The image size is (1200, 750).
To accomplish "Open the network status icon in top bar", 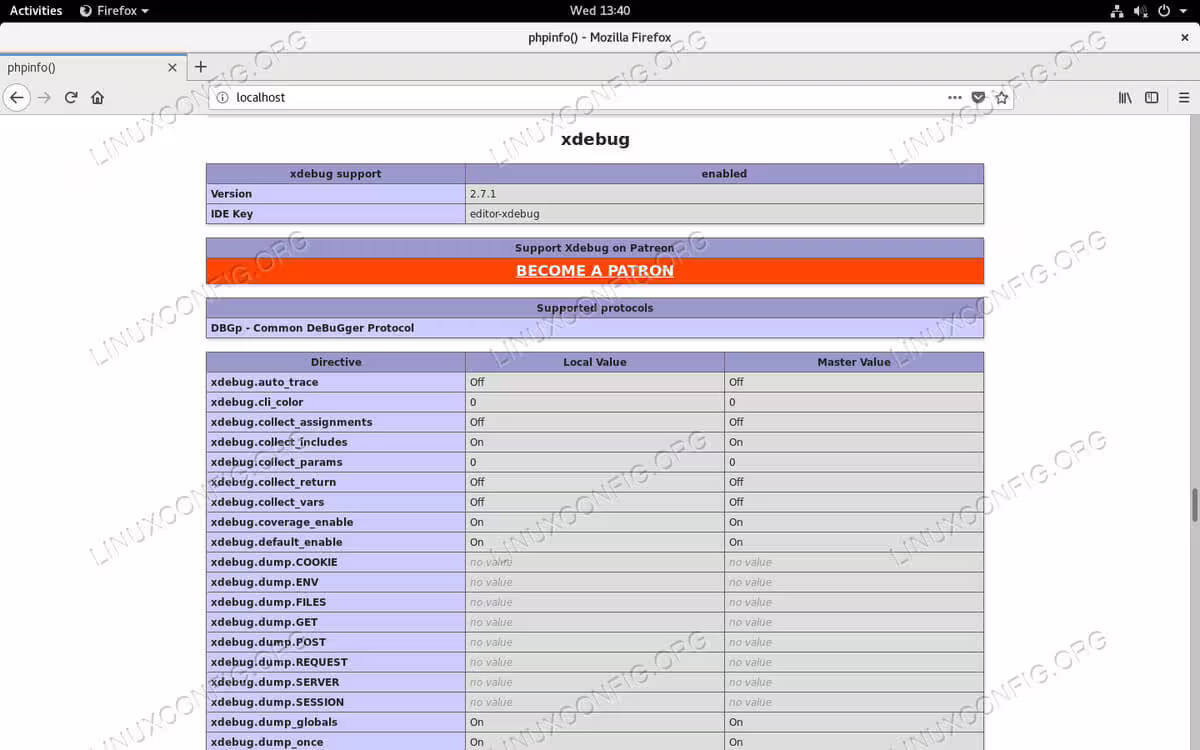I will [x=1117, y=11].
